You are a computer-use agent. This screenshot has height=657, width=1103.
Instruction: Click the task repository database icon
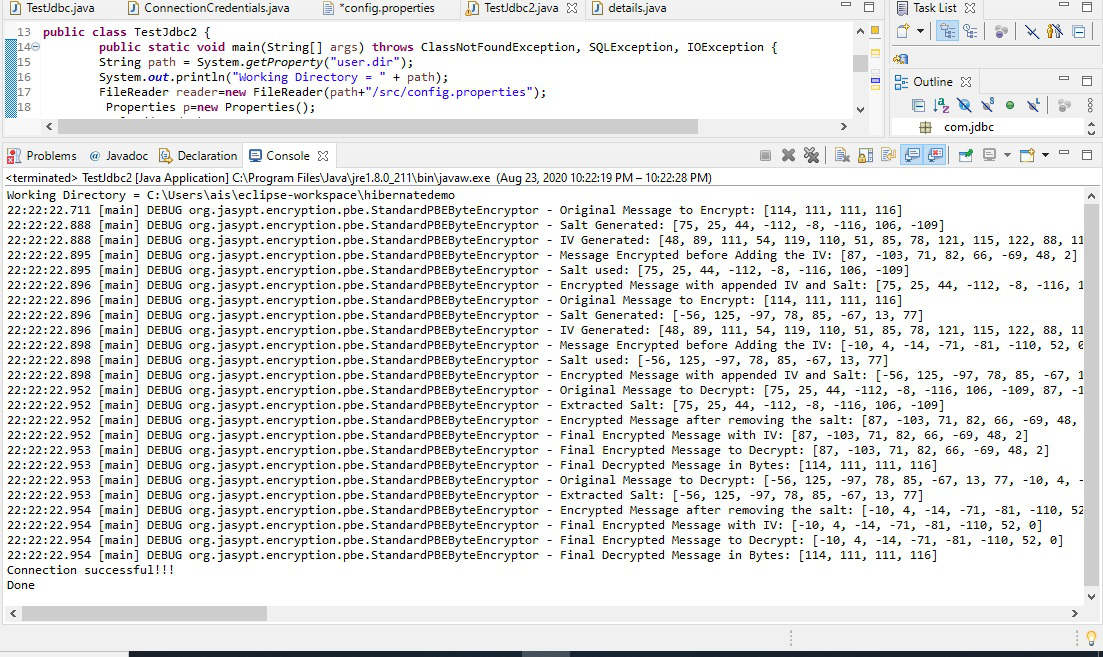[x=900, y=58]
